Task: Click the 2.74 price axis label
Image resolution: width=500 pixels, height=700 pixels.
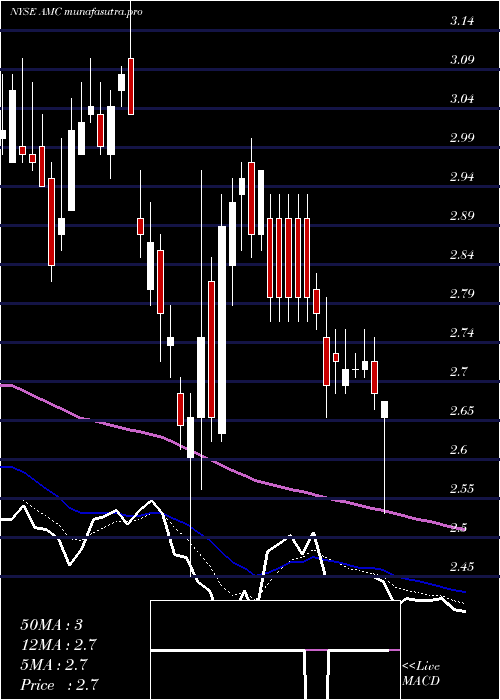Action: [x=462, y=333]
